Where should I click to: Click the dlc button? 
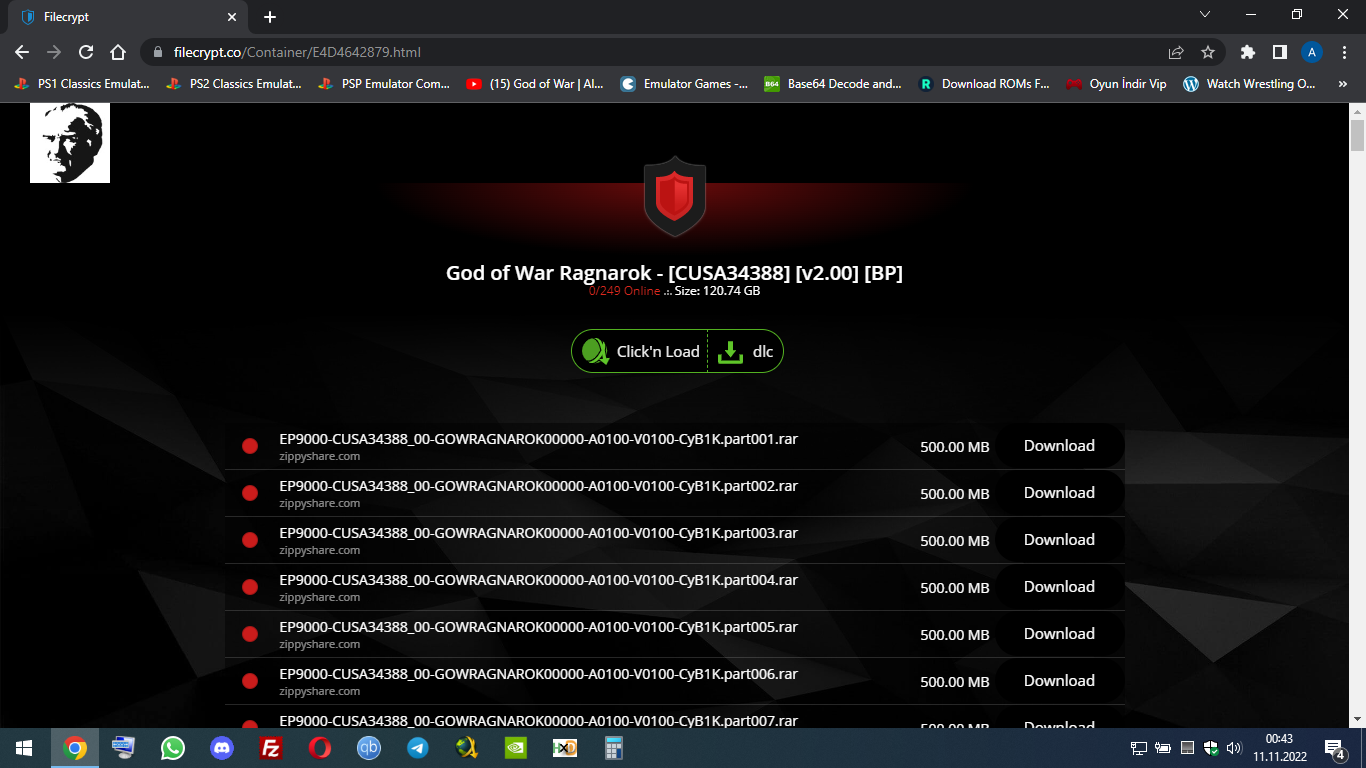(x=746, y=352)
